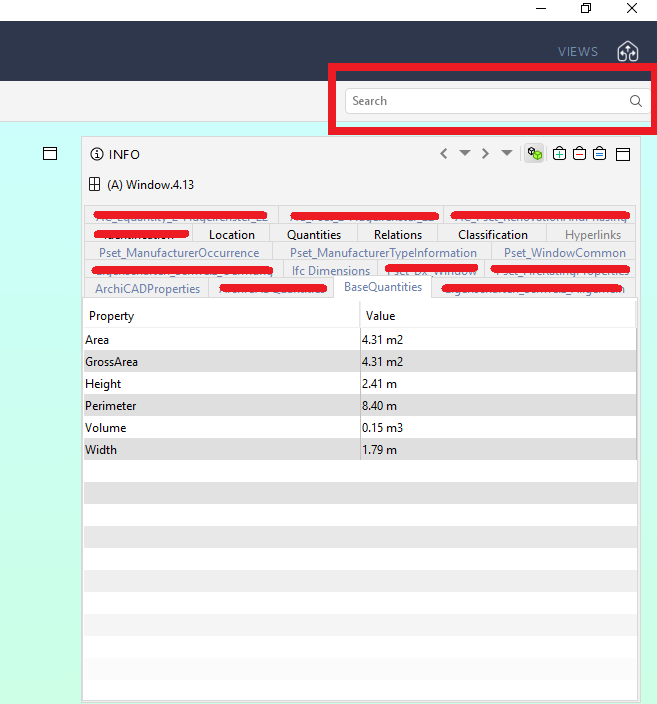Toggle the green cube selection sync button
Image resolution: width=657 pixels, height=704 pixels.
pyautogui.click(x=534, y=154)
